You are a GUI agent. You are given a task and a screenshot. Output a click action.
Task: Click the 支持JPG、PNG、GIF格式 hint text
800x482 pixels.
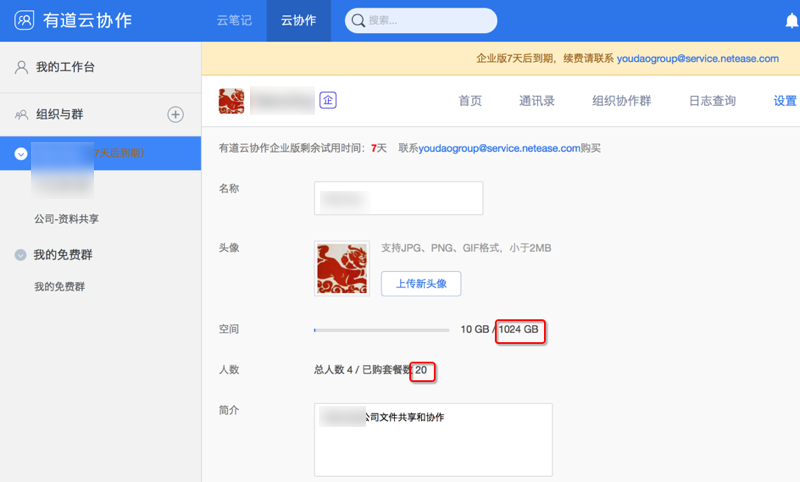point(466,248)
